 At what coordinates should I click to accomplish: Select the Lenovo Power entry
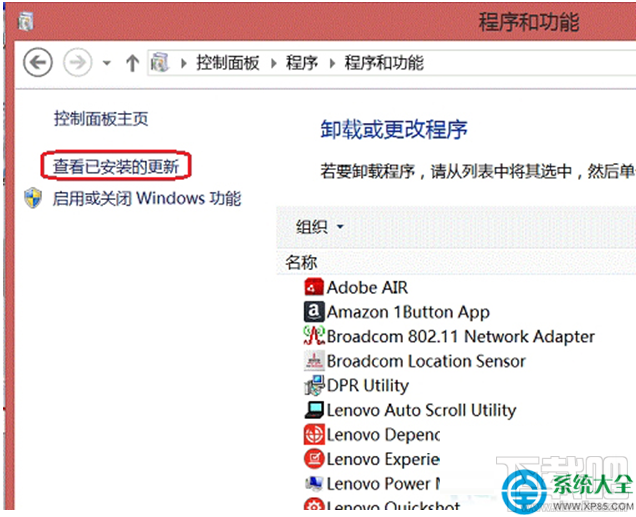click(x=383, y=483)
